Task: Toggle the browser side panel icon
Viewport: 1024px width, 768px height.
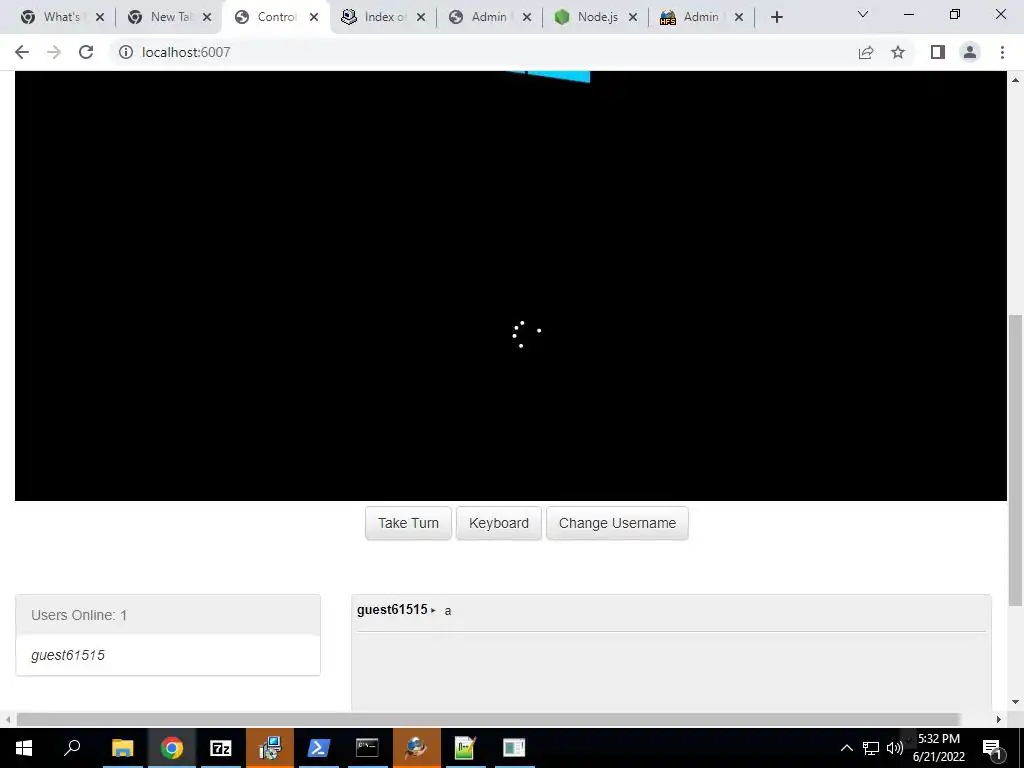Action: pos(938,52)
